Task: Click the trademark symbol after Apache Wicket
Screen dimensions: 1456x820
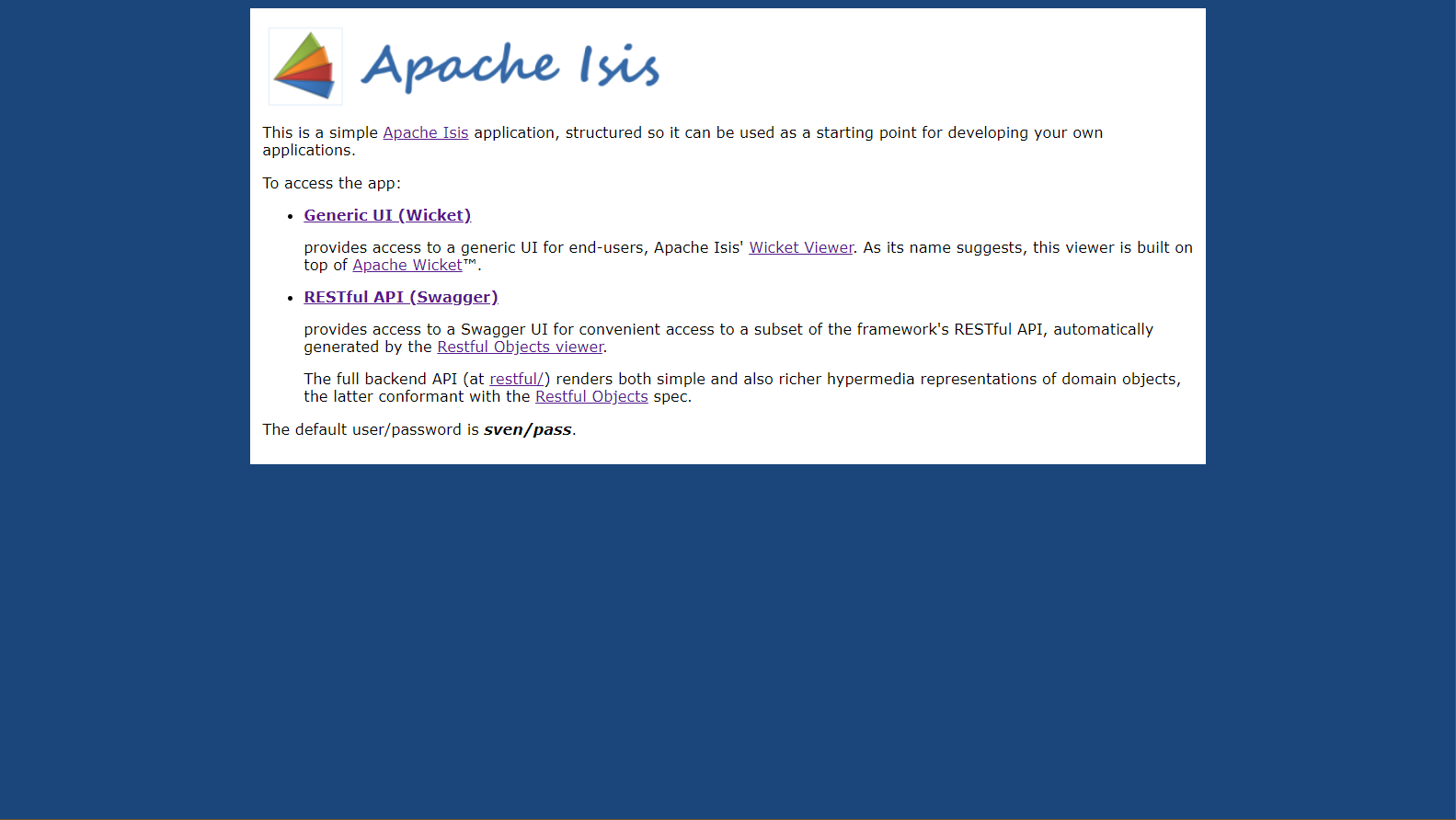Action: 470,264
